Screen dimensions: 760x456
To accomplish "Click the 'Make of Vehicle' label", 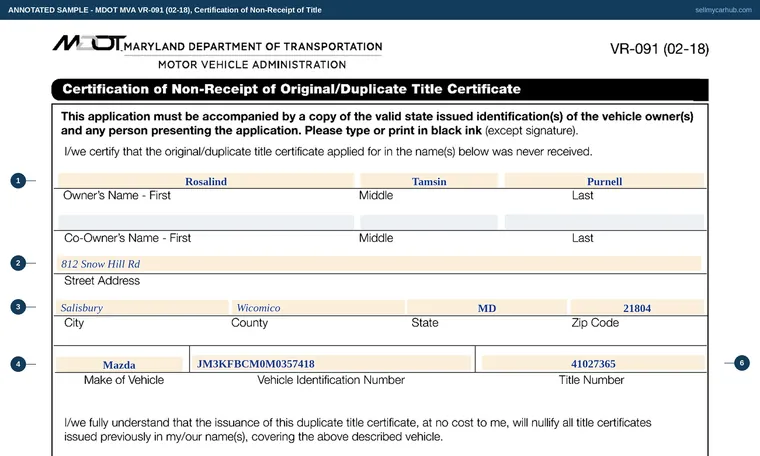I will [124, 380].
